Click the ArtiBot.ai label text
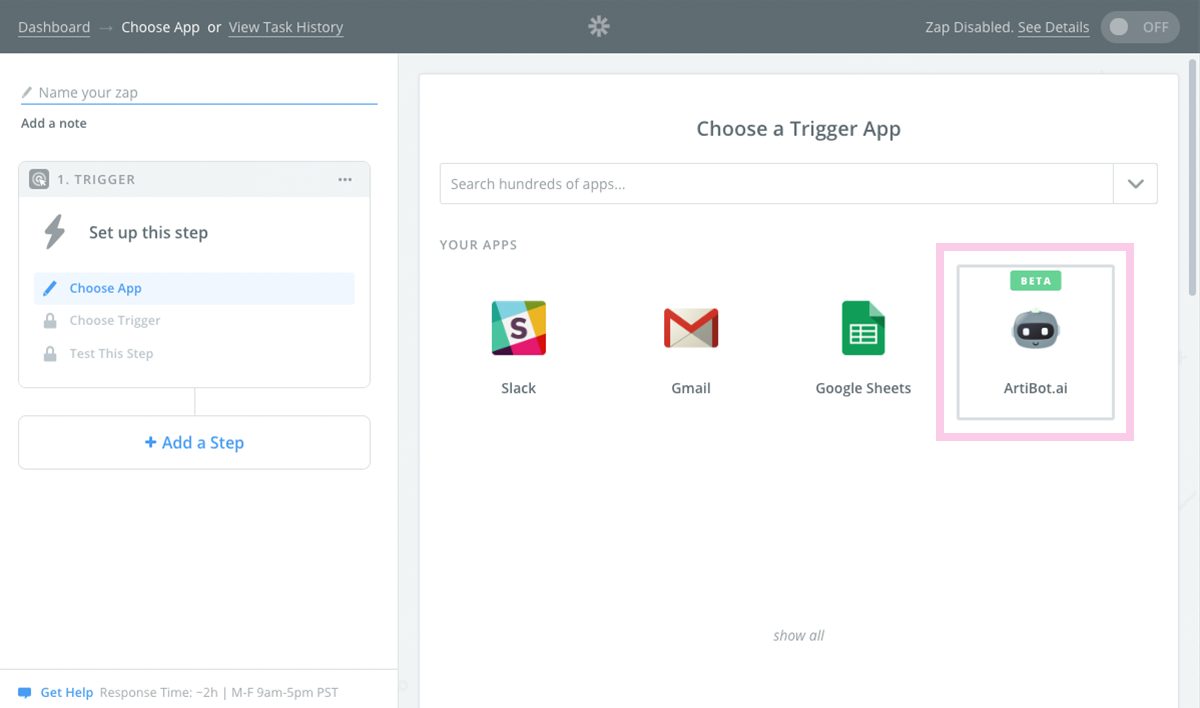This screenshot has height=708, width=1200. 1035,388
